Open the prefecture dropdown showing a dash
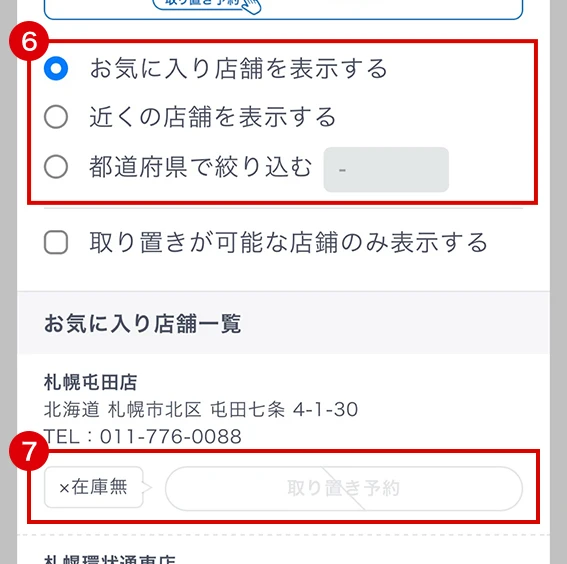 pyautogui.click(x=386, y=170)
